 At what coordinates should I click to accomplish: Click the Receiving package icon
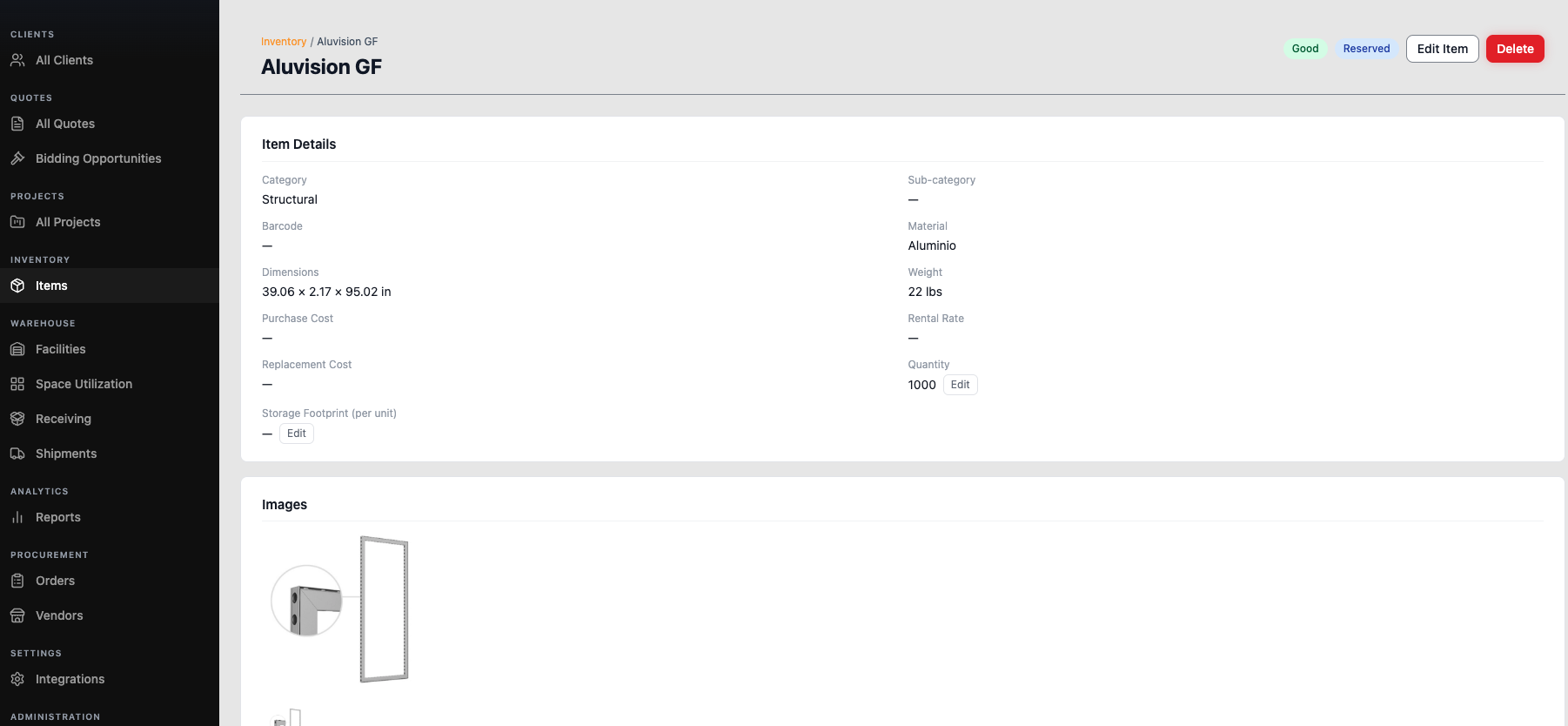click(17, 419)
